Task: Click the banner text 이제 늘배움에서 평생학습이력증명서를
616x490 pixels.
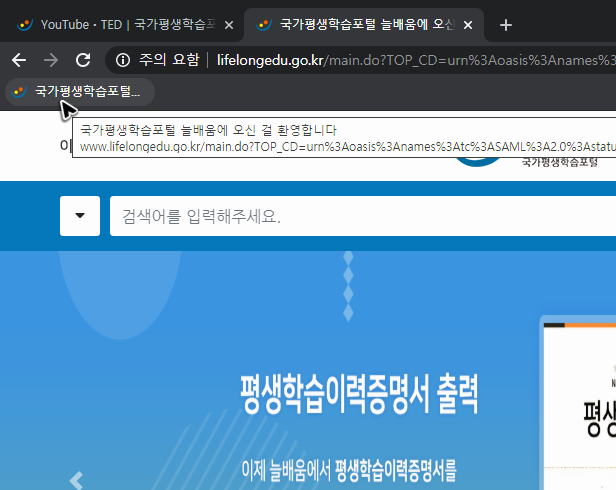Action: (349, 471)
